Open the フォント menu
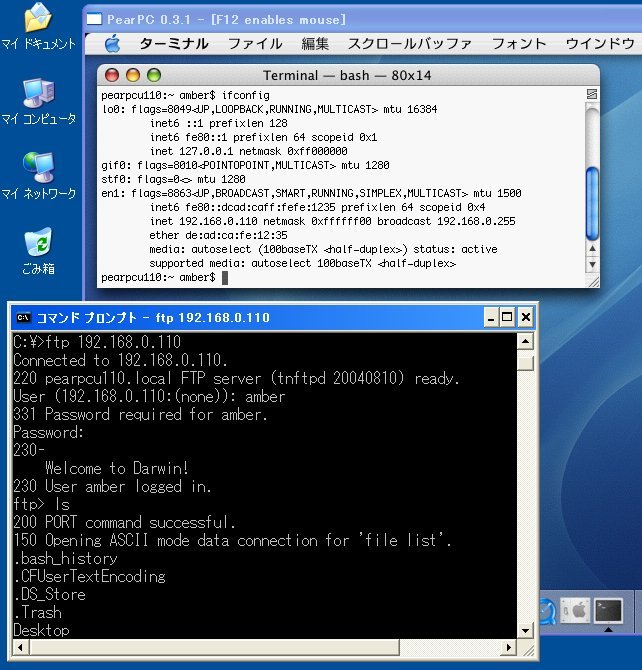 (519, 44)
